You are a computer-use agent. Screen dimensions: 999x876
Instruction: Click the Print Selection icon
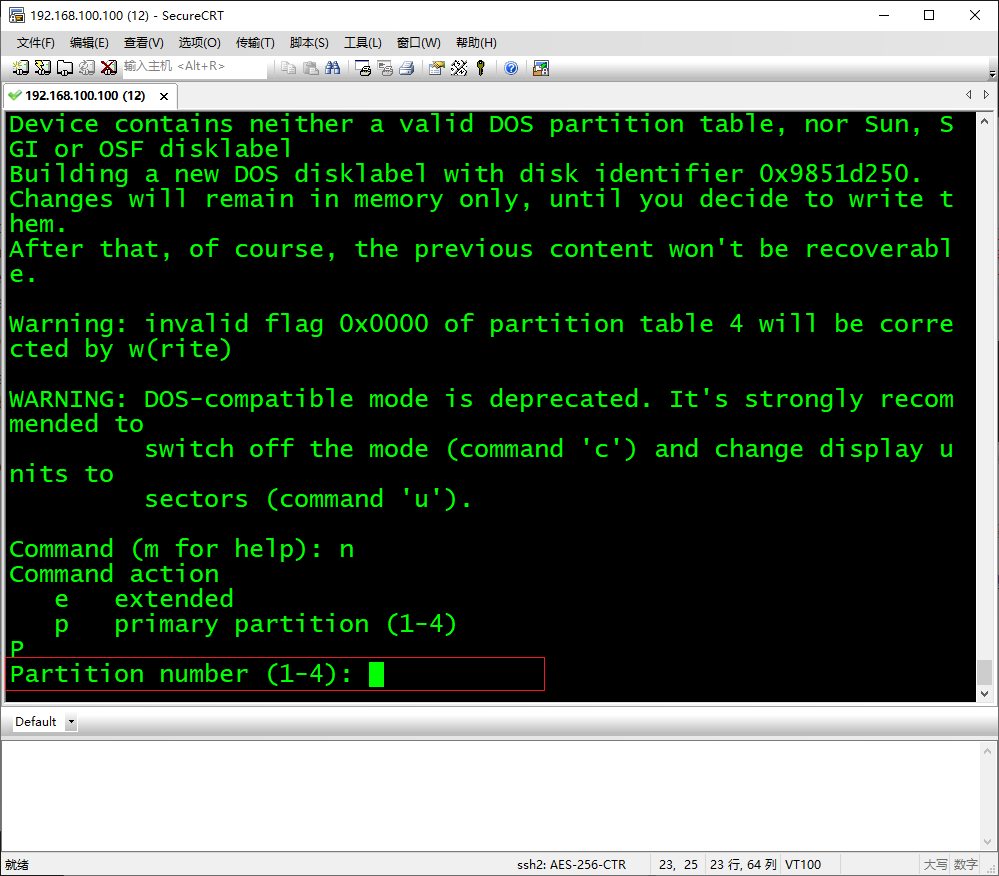click(x=385, y=68)
